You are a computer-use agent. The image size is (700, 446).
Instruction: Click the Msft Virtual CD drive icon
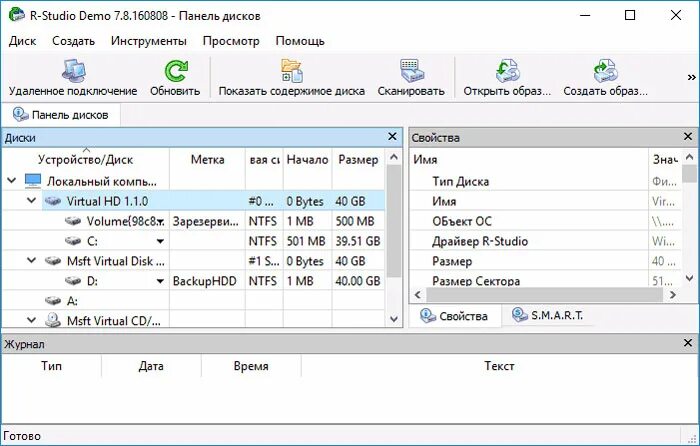(53, 320)
